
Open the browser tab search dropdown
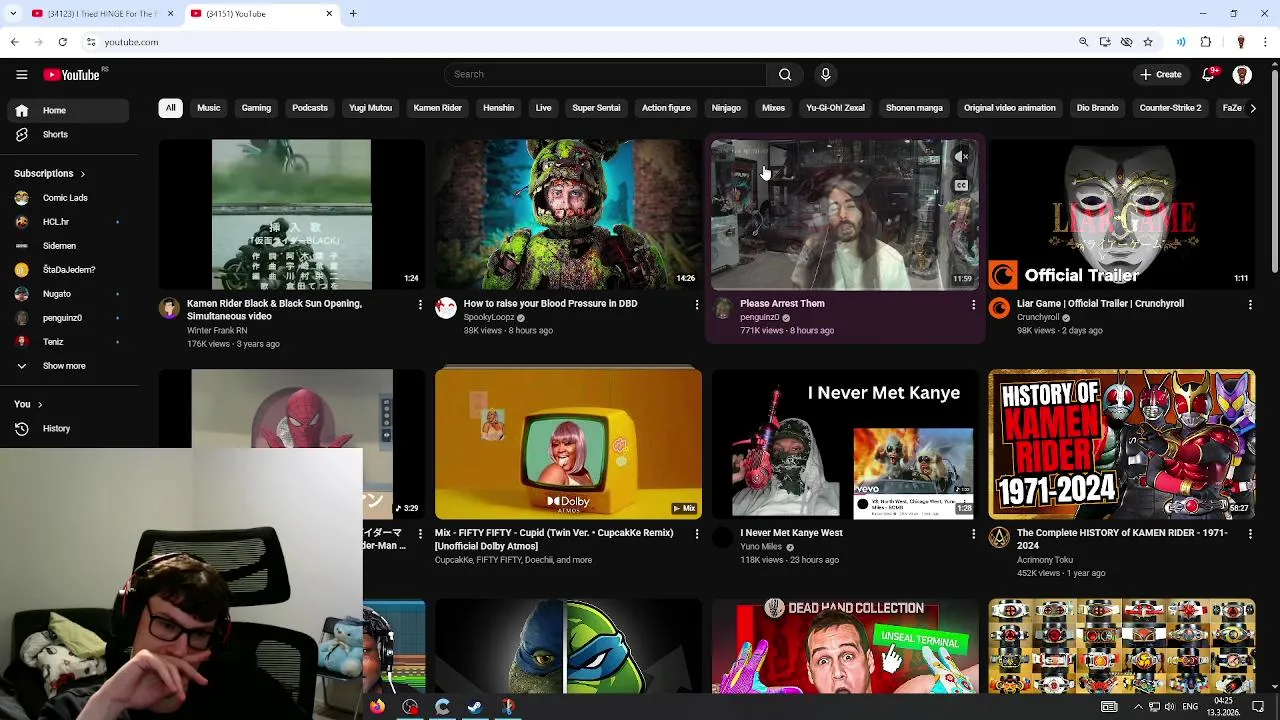(13, 13)
